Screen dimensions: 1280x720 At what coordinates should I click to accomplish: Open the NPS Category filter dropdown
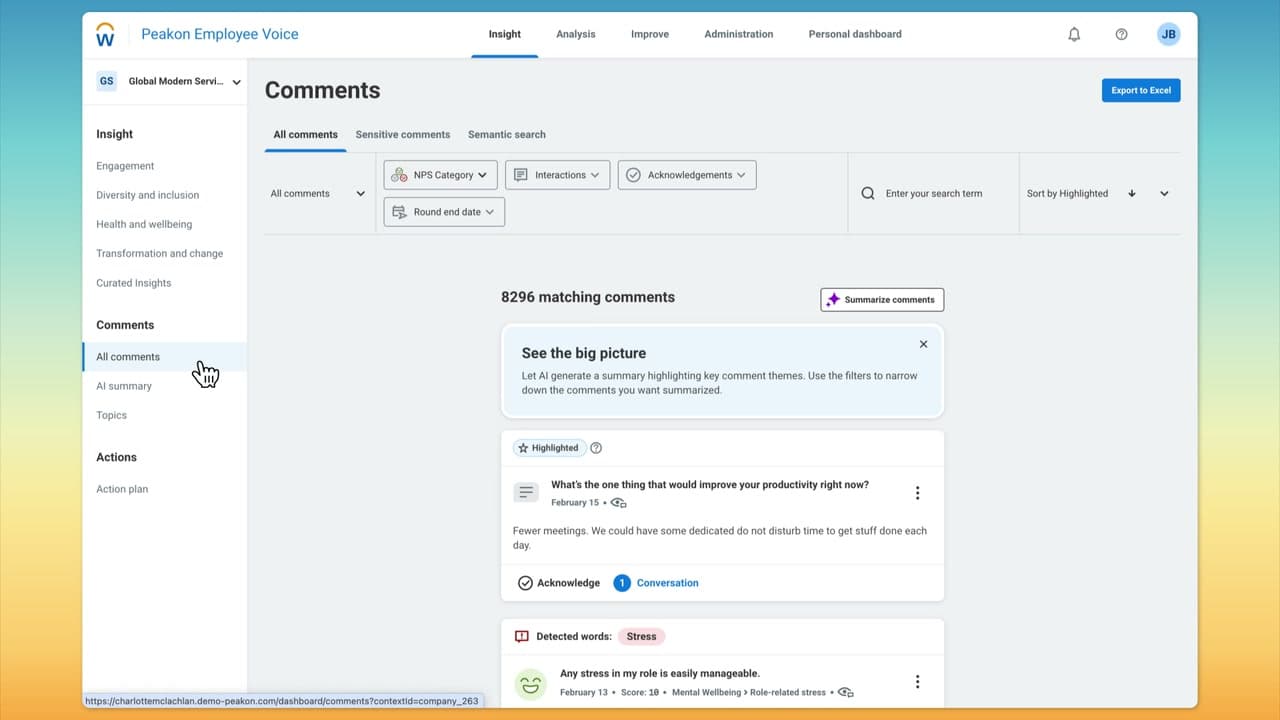pos(441,175)
